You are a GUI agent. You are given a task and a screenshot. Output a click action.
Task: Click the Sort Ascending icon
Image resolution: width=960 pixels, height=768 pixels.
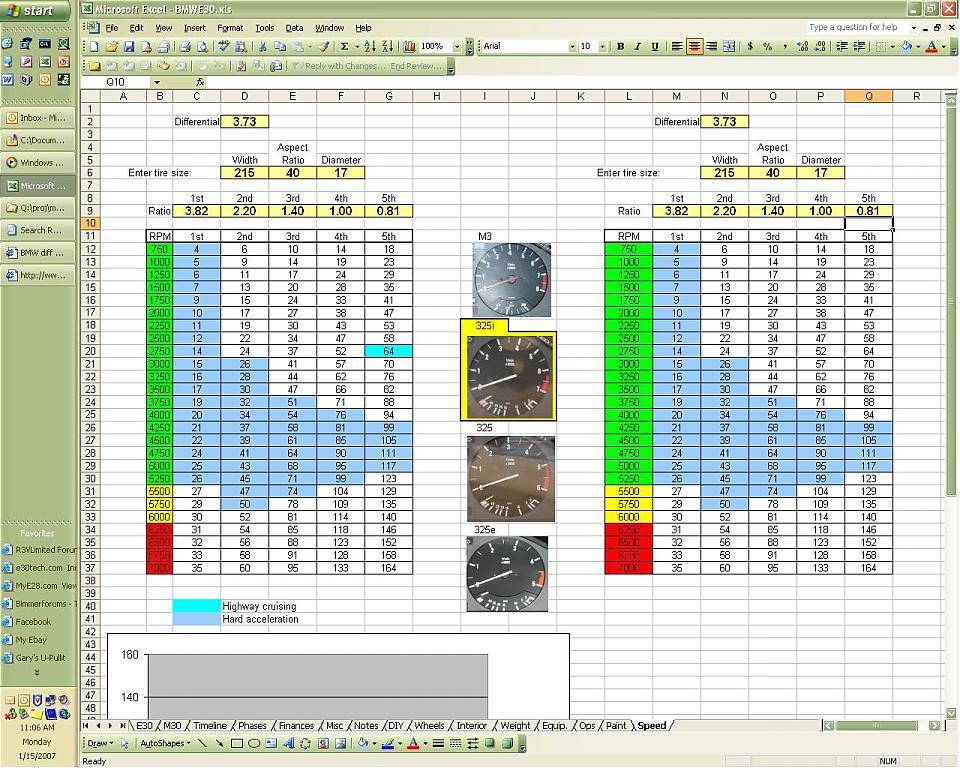coord(369,46)
